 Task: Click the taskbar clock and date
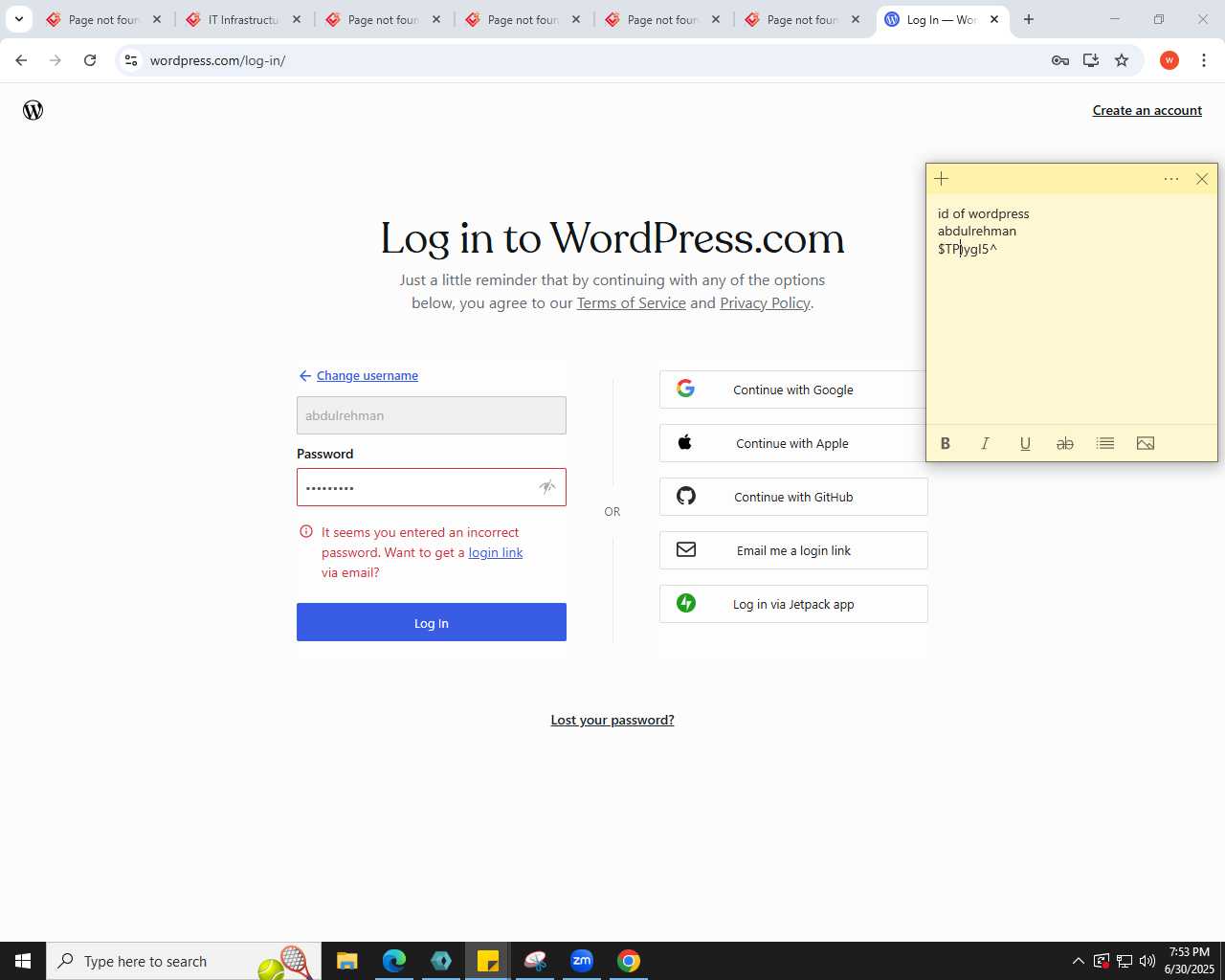pyautogui.click(x=1190, y=961)
